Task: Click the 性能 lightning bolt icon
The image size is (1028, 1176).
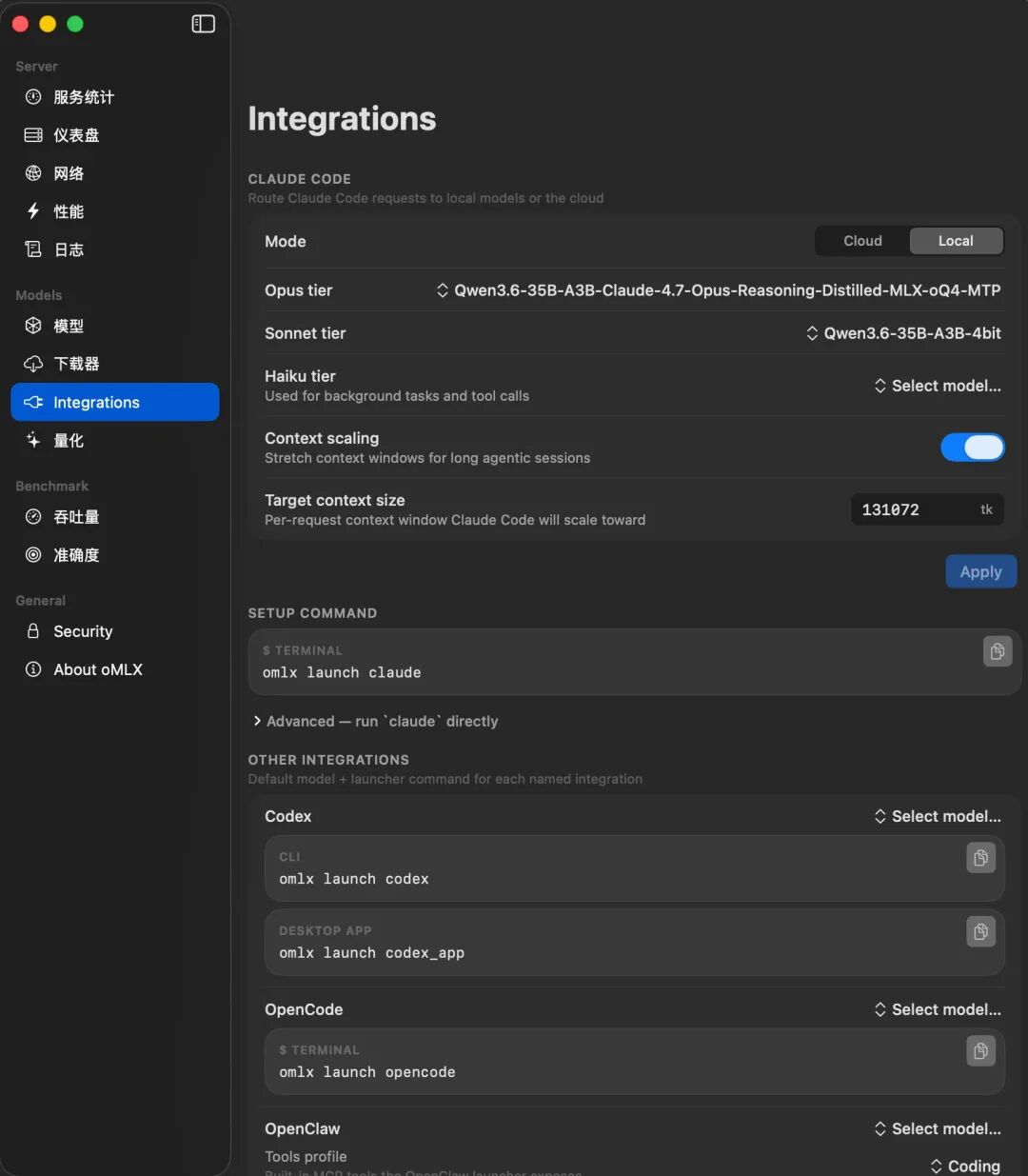Action: [x=33, y=211]
